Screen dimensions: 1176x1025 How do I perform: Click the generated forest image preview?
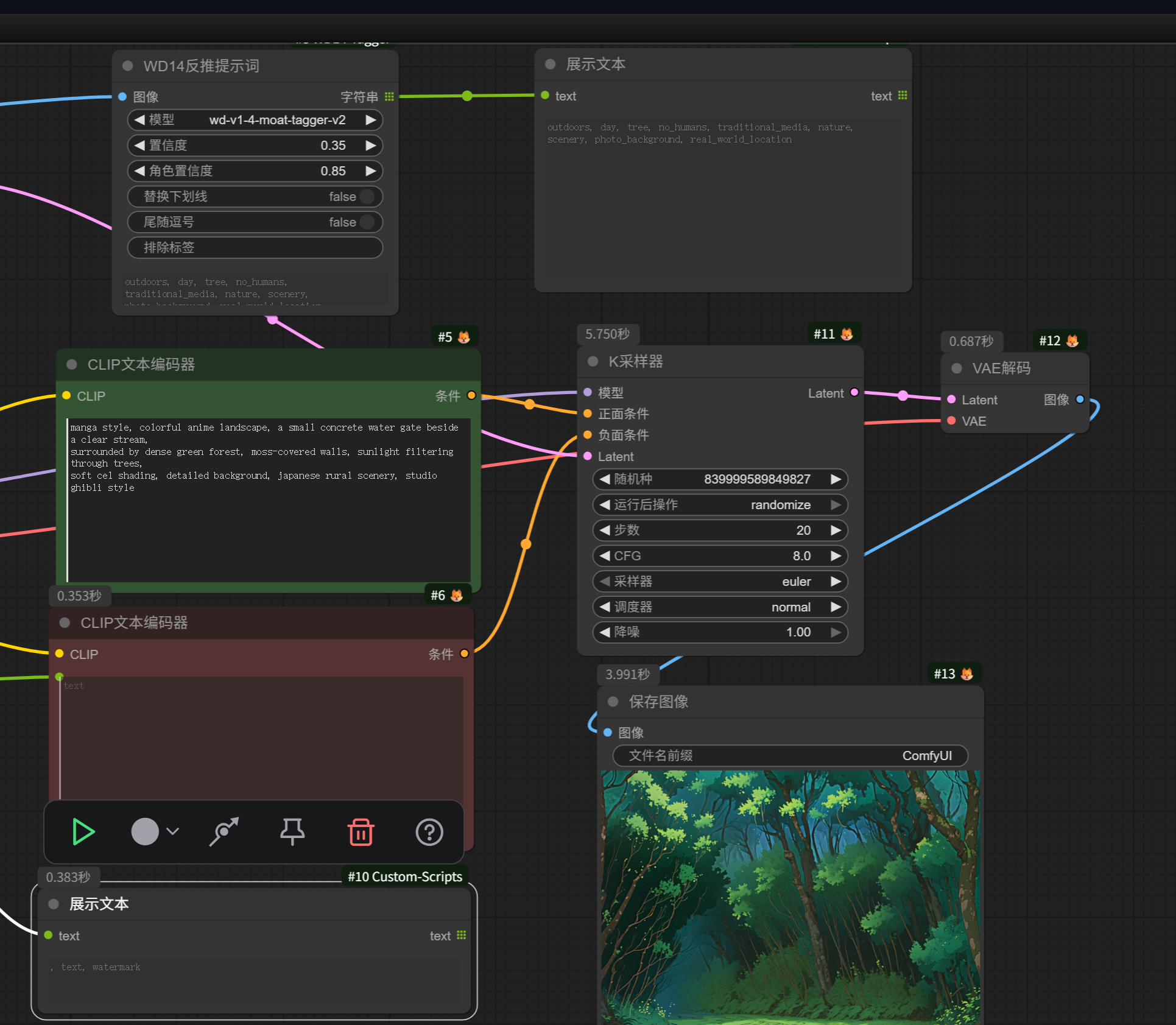[x=790, y=895]
